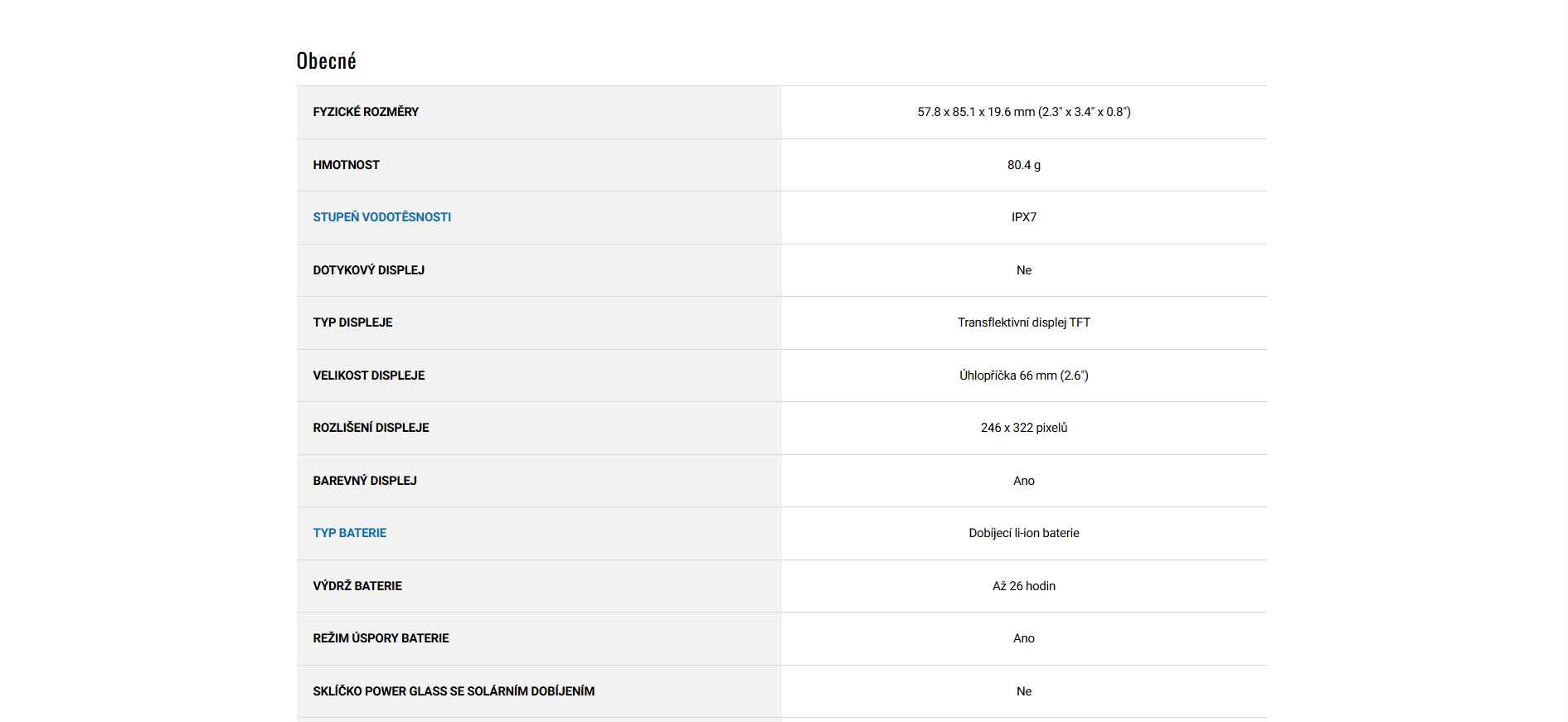
Task: Click the Výdrž baterie row label
Action: [x=357, y=586]
